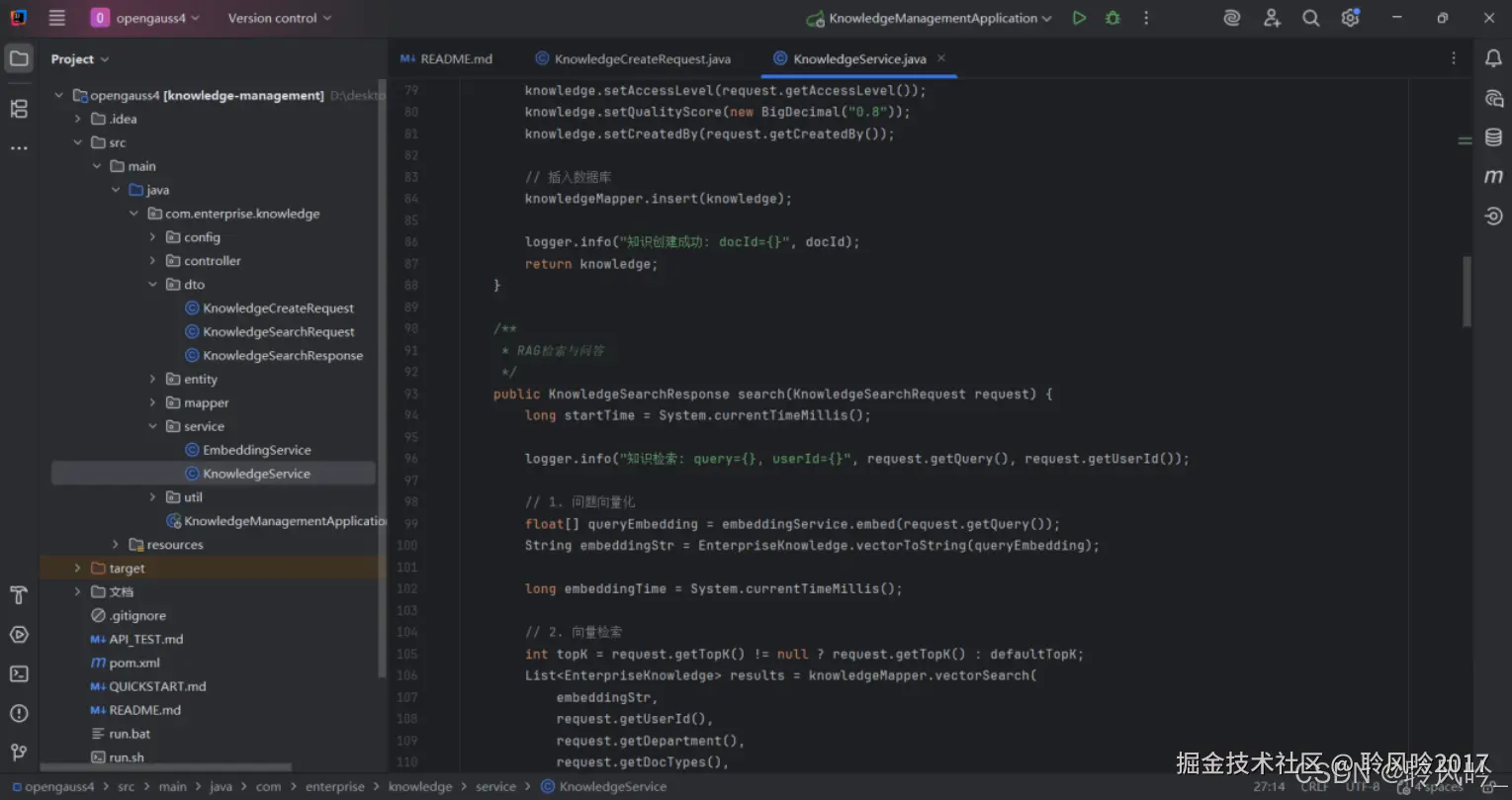Run KnowledgeManagementApplication with the green play icon
1512x800 pixels.
click(x=1079, y=18)
